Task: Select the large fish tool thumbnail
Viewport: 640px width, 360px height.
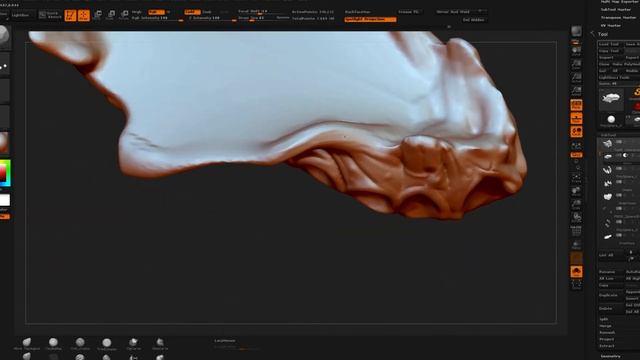Action: pyautogui.click(x=611, y=98)
